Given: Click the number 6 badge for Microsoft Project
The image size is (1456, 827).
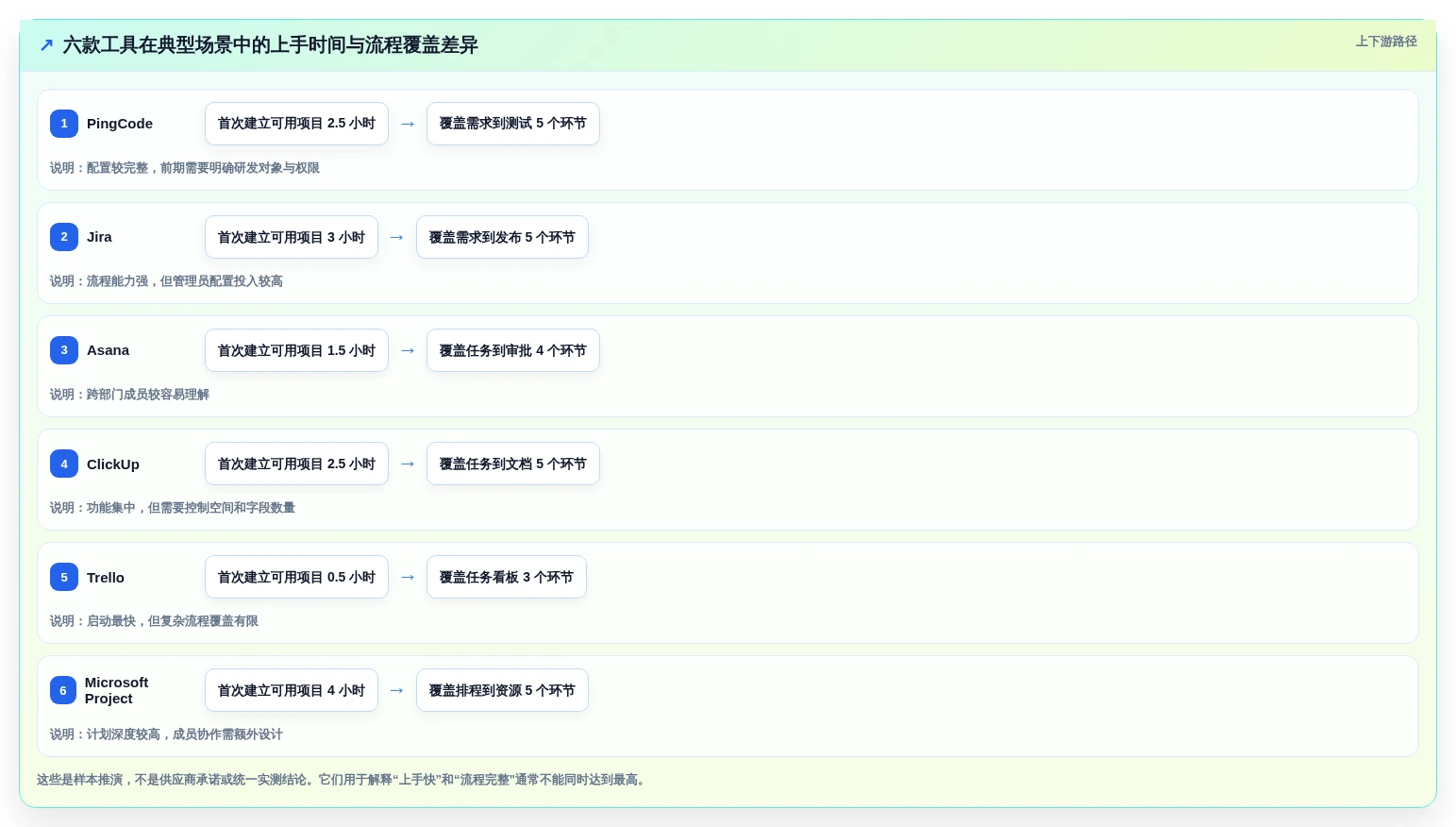Looking at the screenshot, I should [x=63, y=690].
